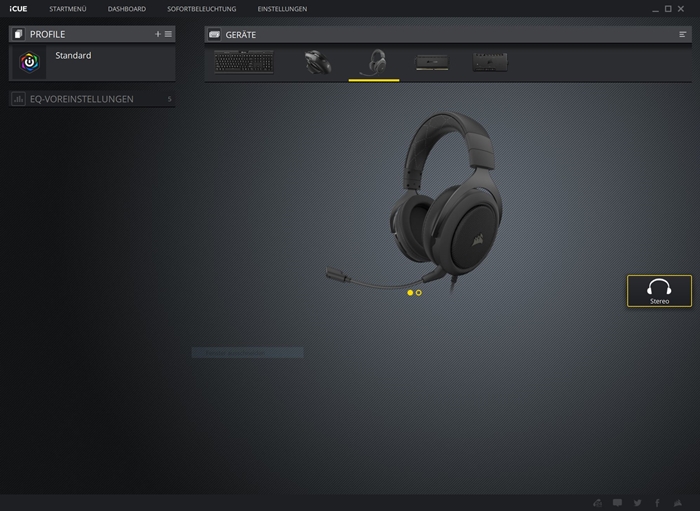Click the EQ presets bars icon

pyautogui.click(x=18, y=99)
